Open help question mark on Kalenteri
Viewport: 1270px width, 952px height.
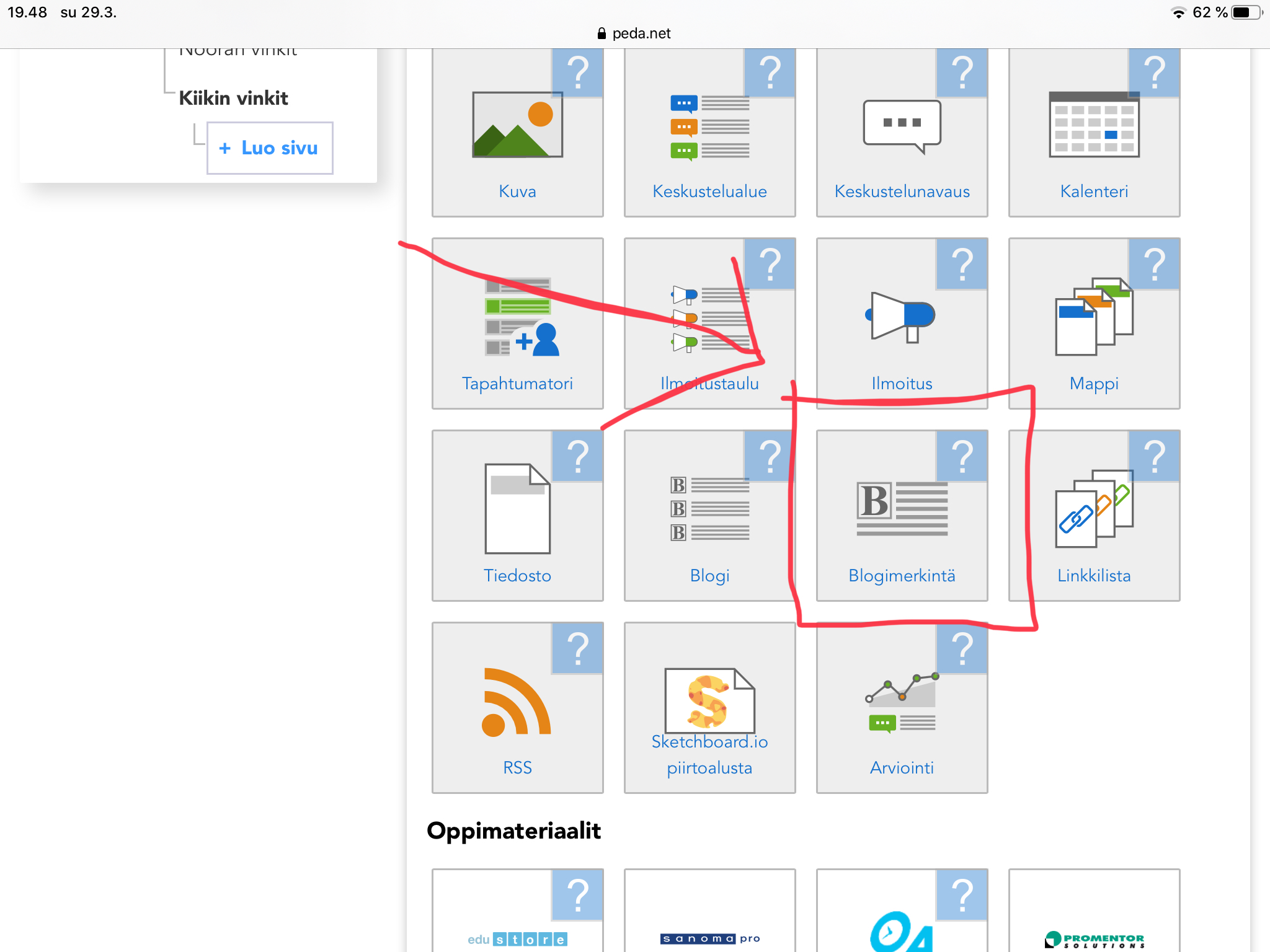1154,73
